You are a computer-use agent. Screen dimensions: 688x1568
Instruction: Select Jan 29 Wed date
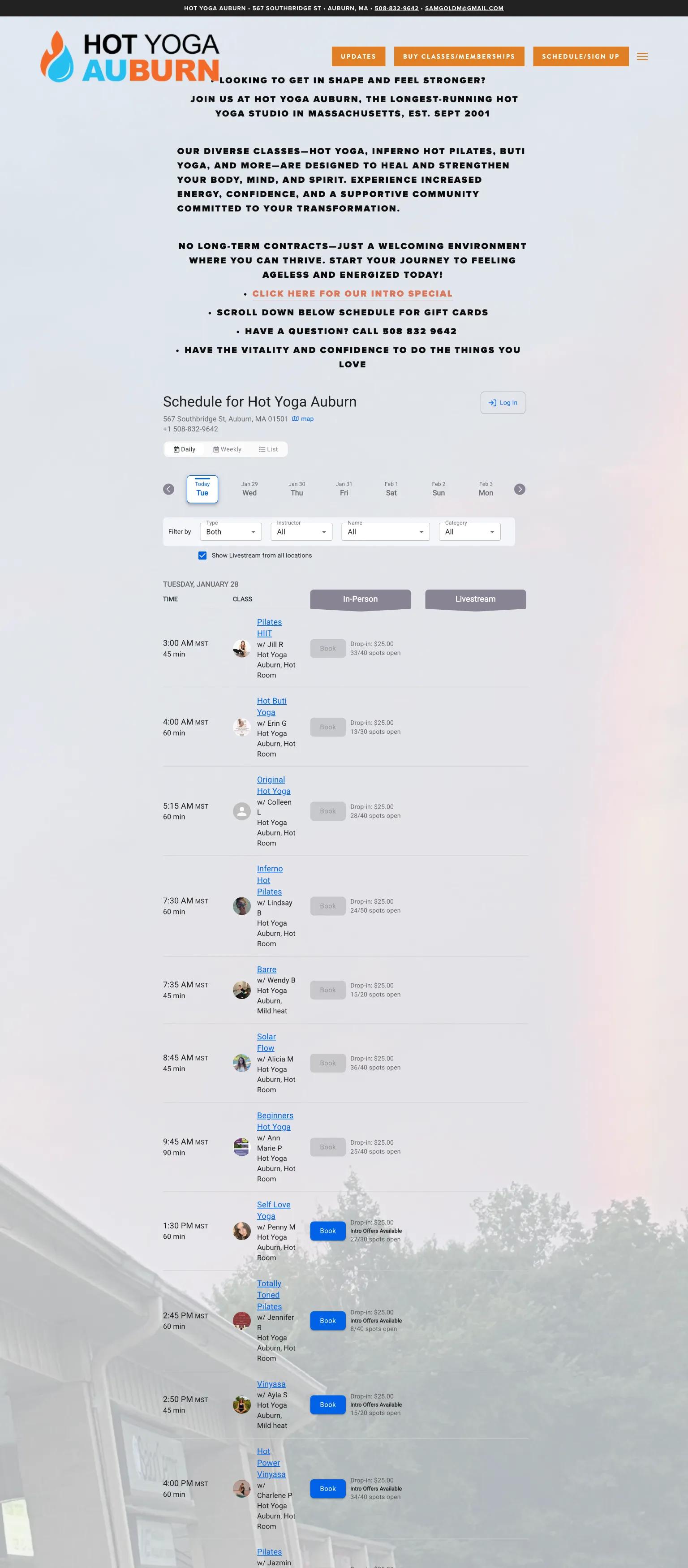[x=249, y=489]
